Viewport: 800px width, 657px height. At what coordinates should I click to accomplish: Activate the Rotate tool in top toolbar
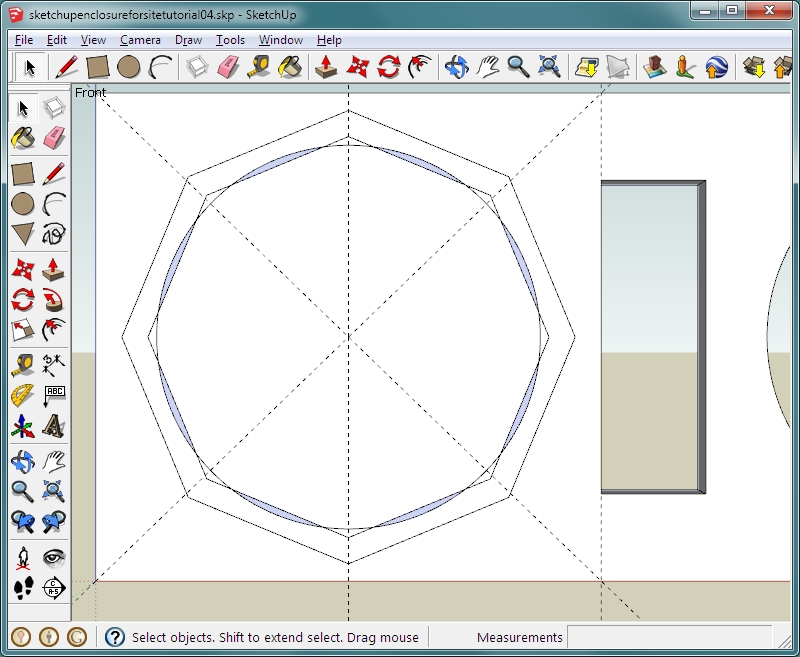coord(389,67)
